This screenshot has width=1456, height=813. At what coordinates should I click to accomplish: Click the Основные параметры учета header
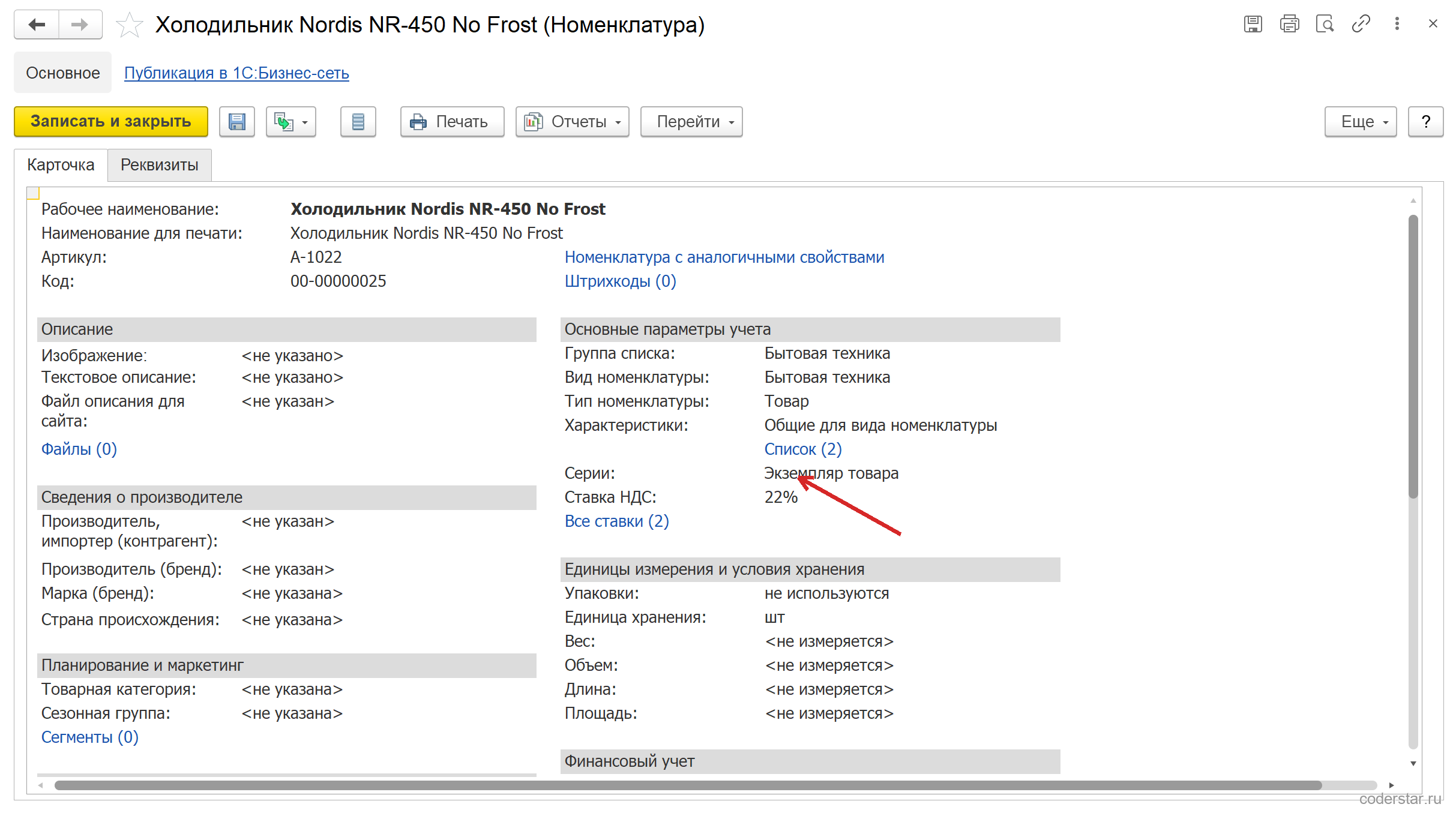click(810, 329)
